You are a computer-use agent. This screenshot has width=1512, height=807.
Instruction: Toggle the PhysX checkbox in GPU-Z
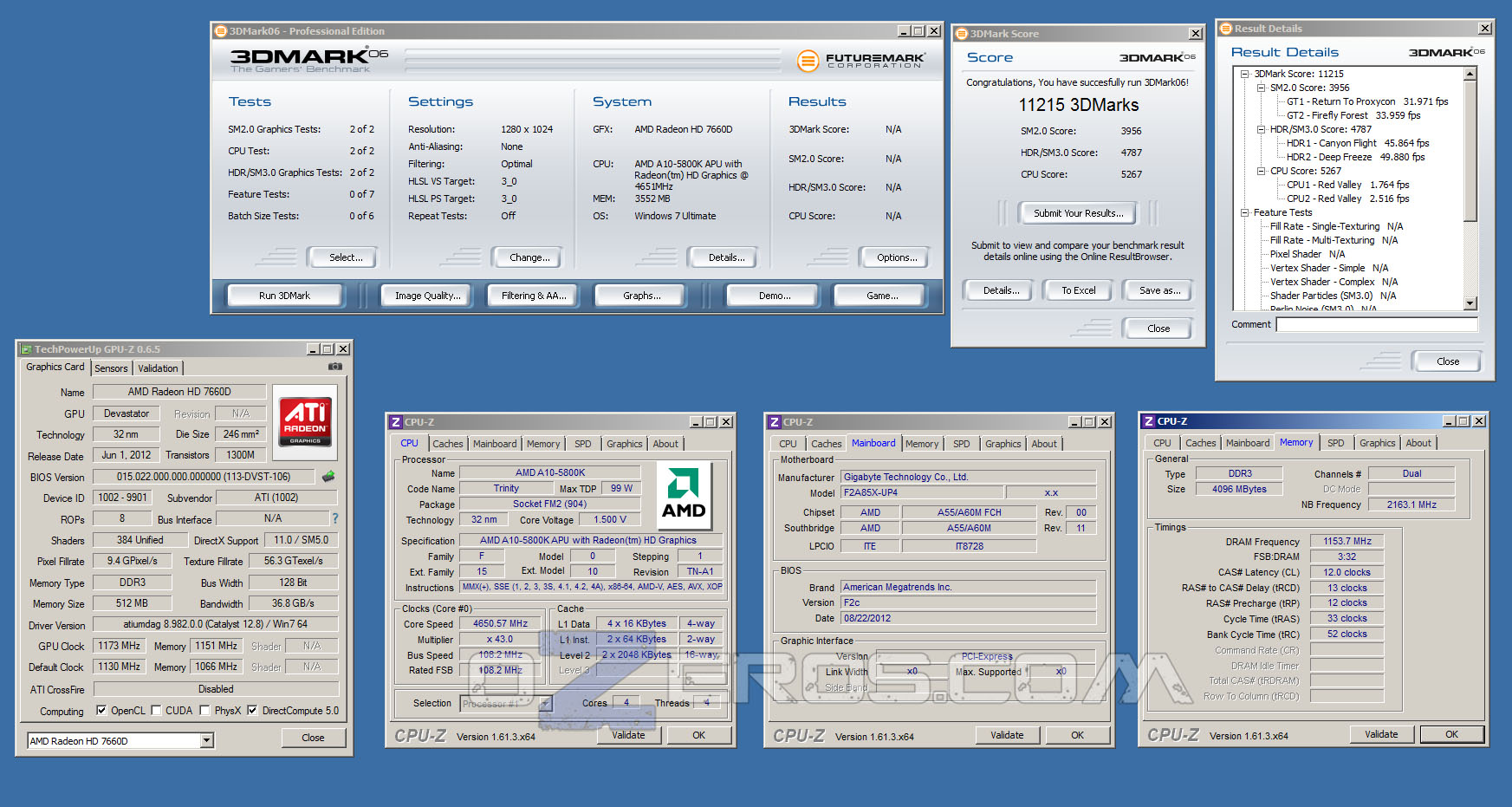(204, 710)
